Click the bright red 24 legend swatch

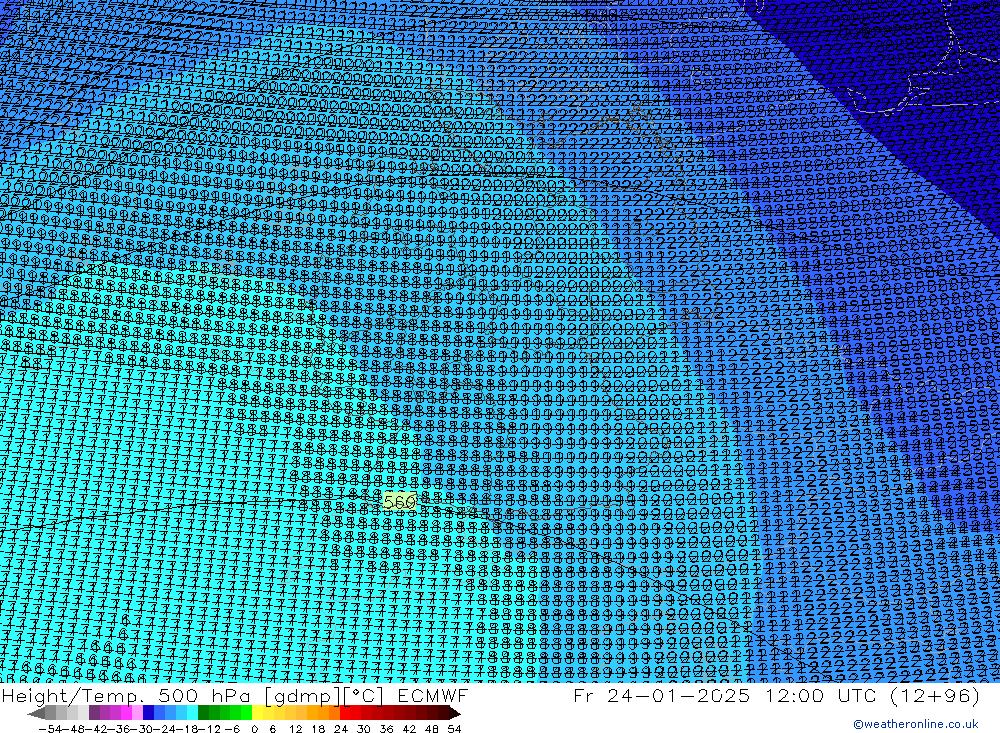(345, 713)
